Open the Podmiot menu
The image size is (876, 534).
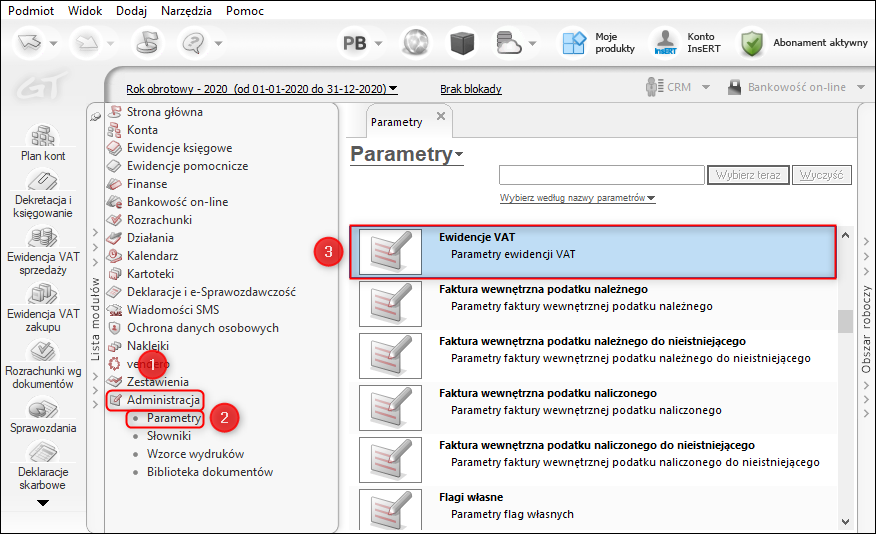(31, 11)
